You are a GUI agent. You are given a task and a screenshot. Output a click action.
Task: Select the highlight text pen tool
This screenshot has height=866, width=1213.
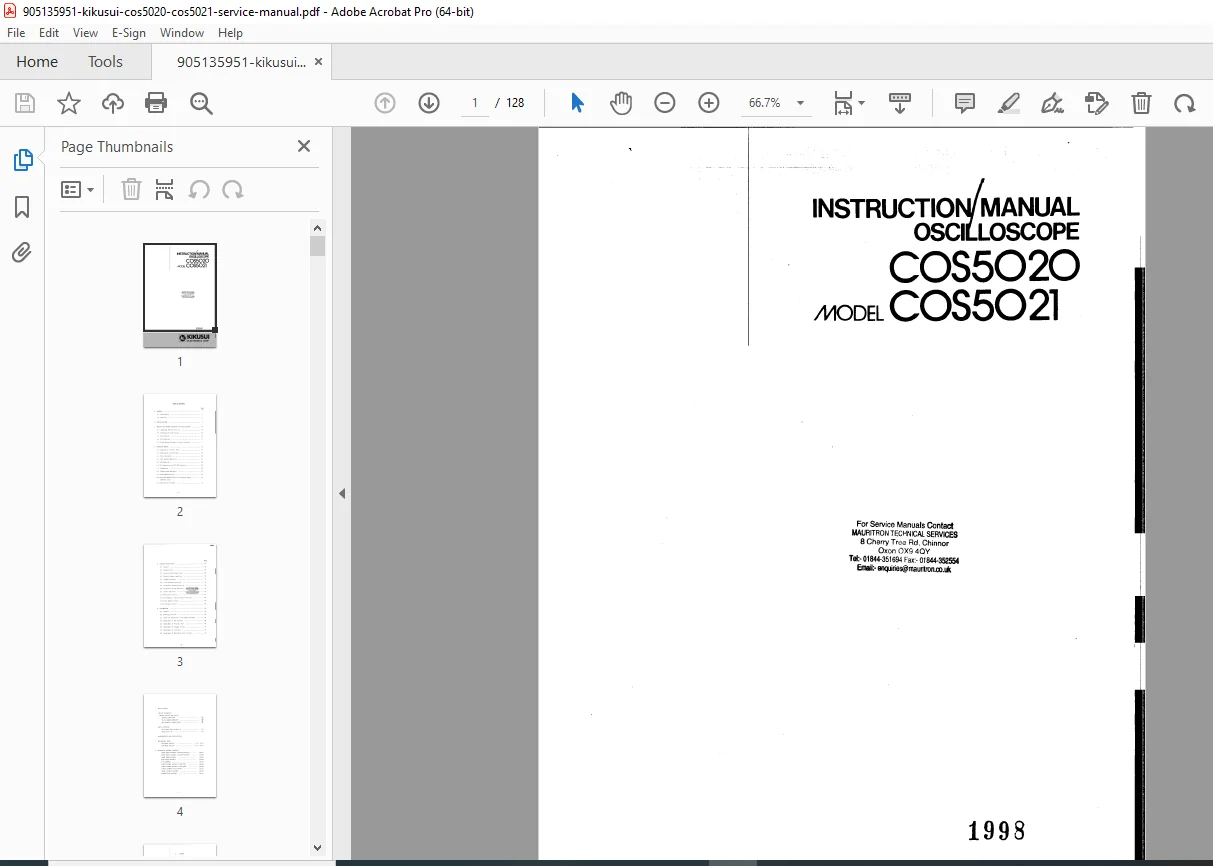point(1009,103)
